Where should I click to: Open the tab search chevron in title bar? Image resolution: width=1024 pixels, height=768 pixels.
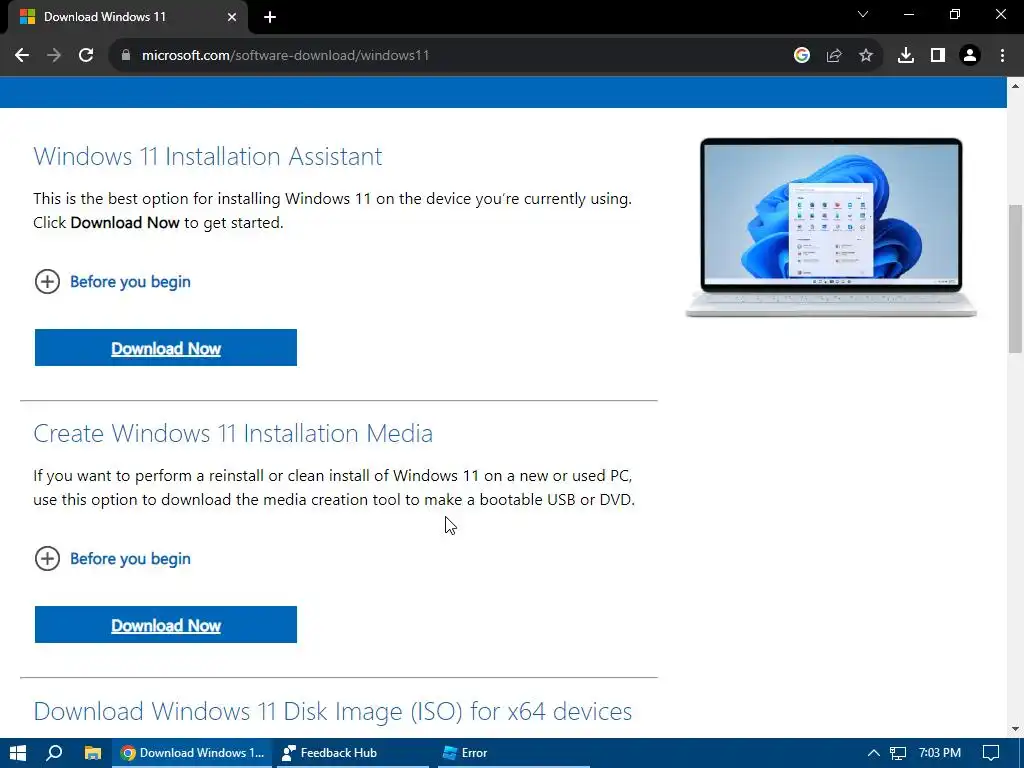click(x=863, y=14)
